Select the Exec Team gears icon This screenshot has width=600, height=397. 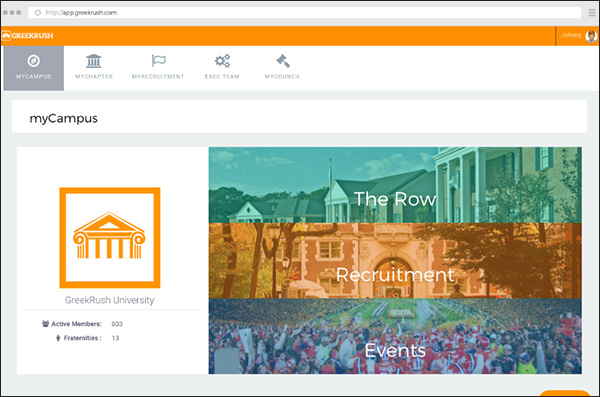point(222,61)
